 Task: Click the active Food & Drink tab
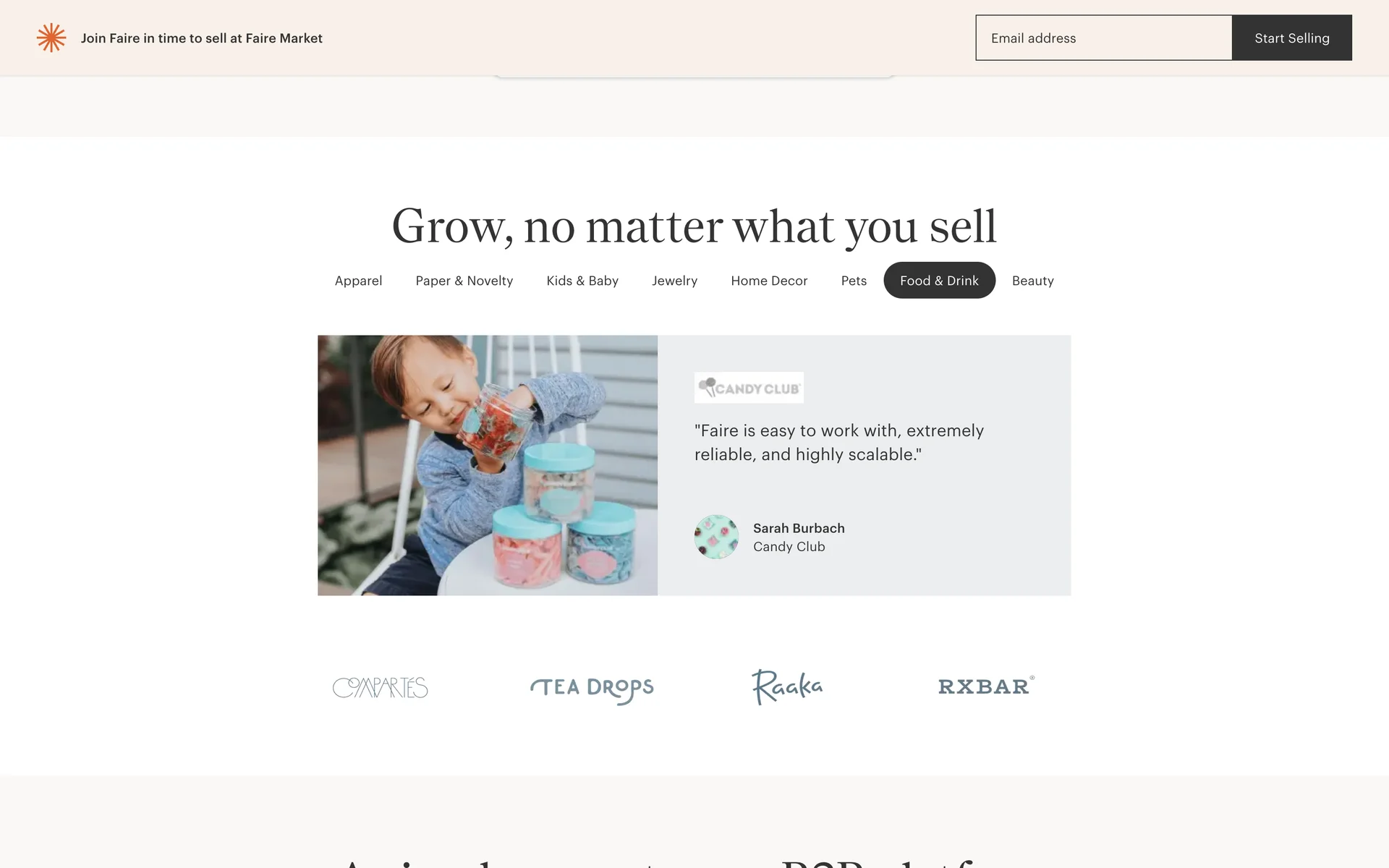tap(939, 281)
